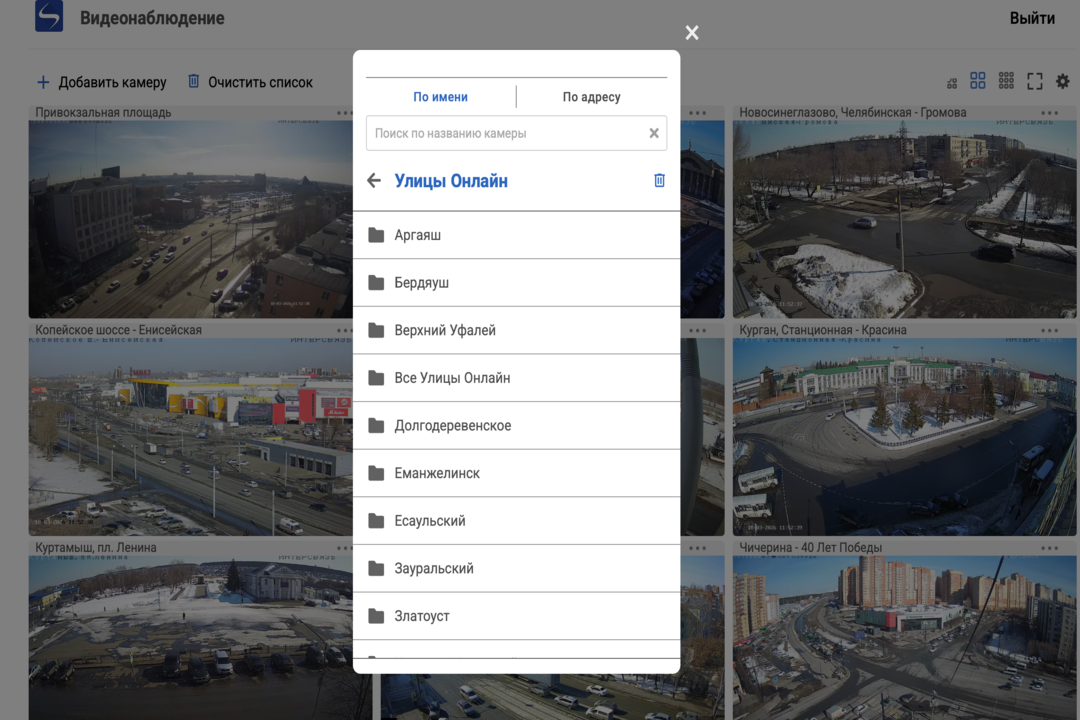Toggle fullscreen mode icon
The height and width of the screenshot is (720, 1080).
pyautogui.click(x=1035, y=81)
